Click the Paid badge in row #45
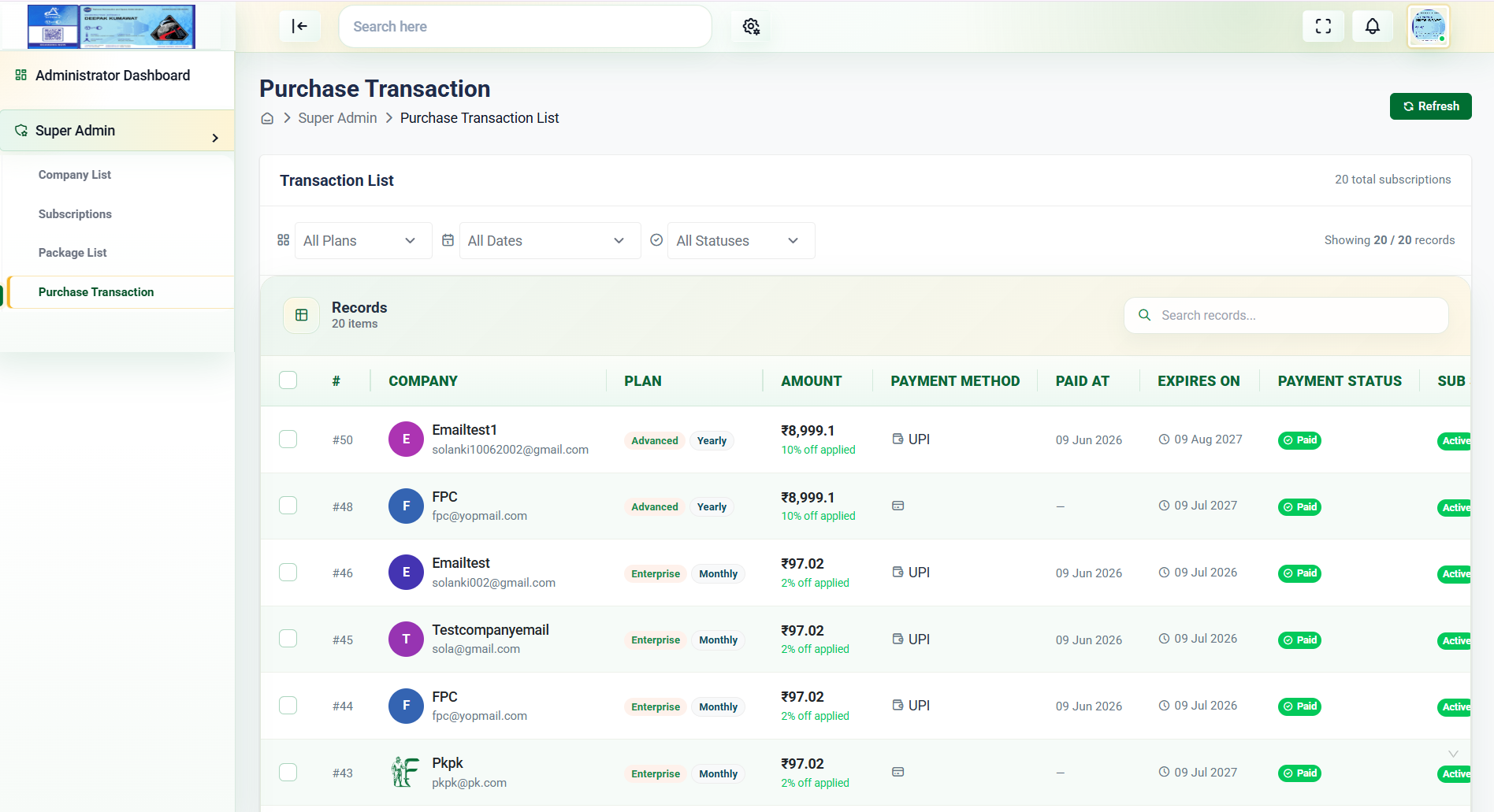The height and width of the screenshot is (812, 1494). 1299,640
